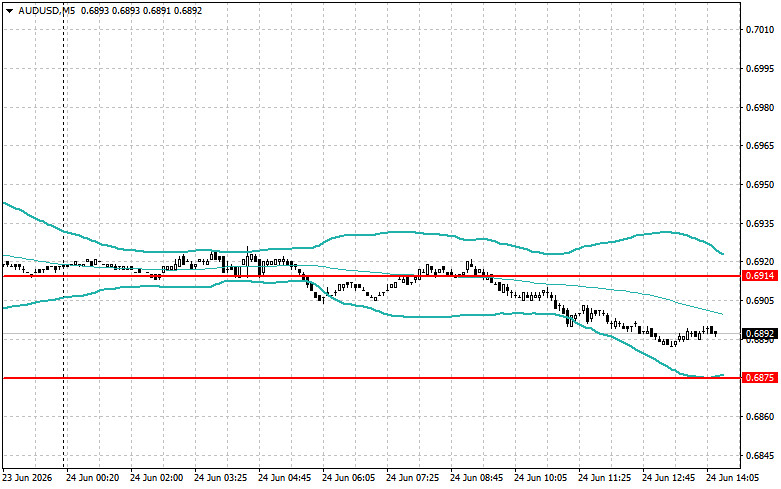Click the 24 Jun 08:45 time label
Image resolution: width=781 pixels, height=489 pixels.
(477, 478)
